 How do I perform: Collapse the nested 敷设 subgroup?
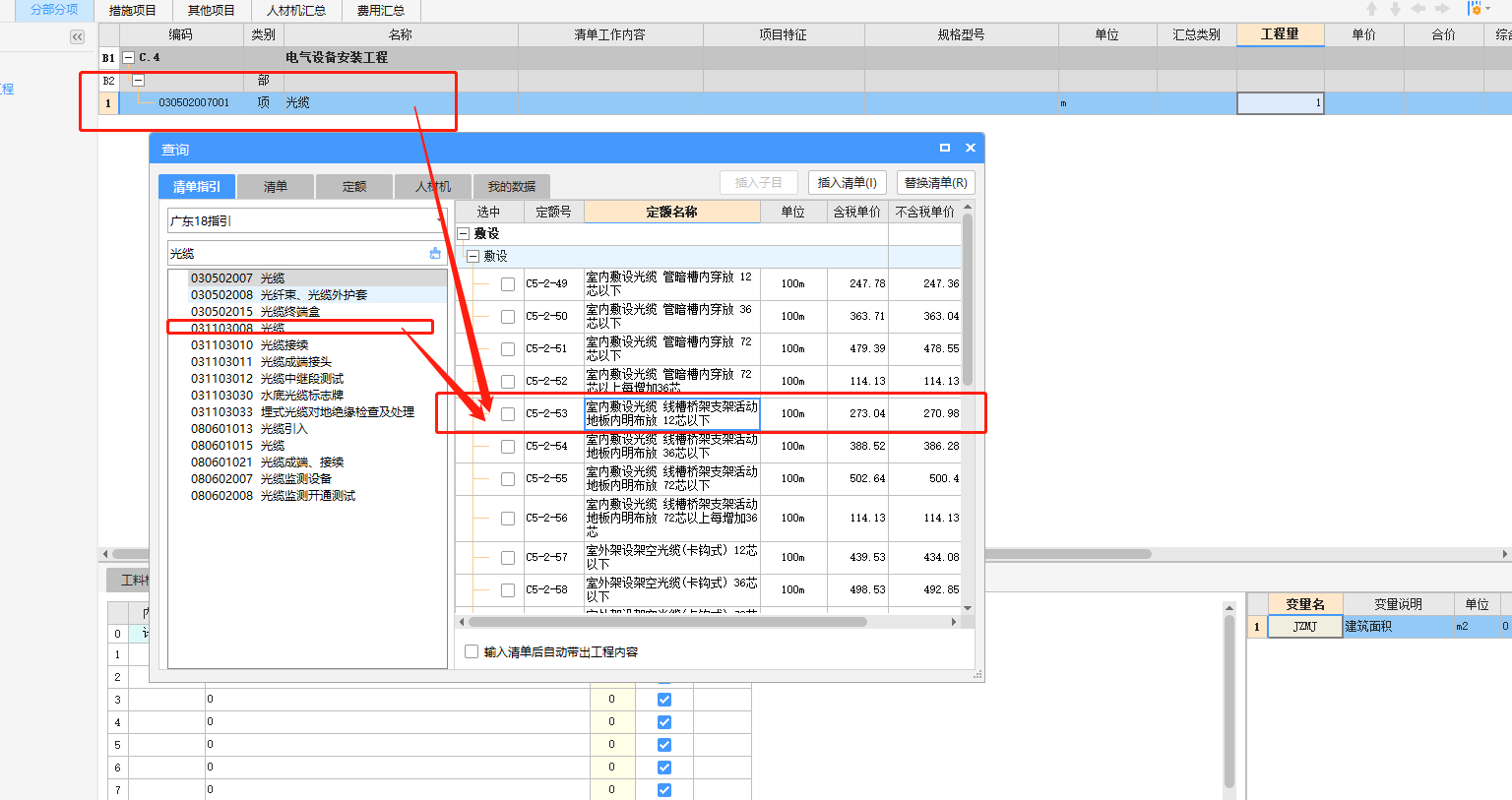pos(473,257)
